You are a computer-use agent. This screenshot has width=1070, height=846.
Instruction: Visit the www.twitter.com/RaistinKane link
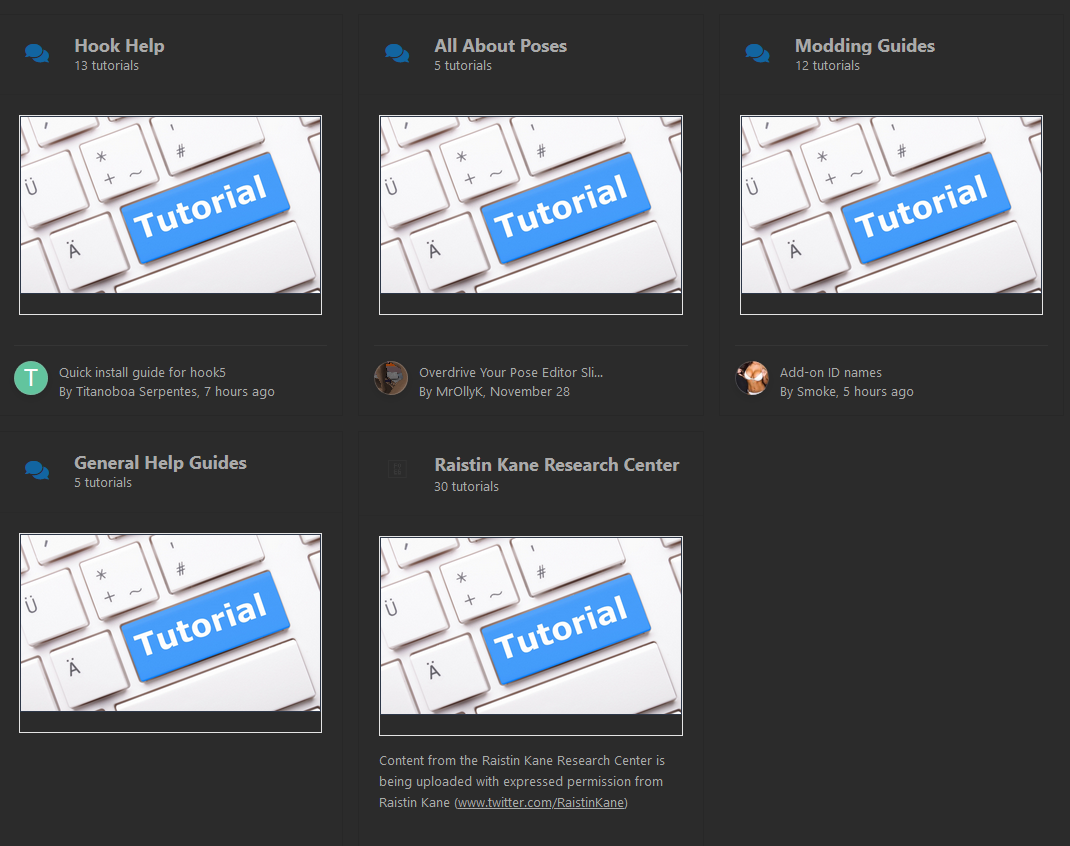(541, 802)
